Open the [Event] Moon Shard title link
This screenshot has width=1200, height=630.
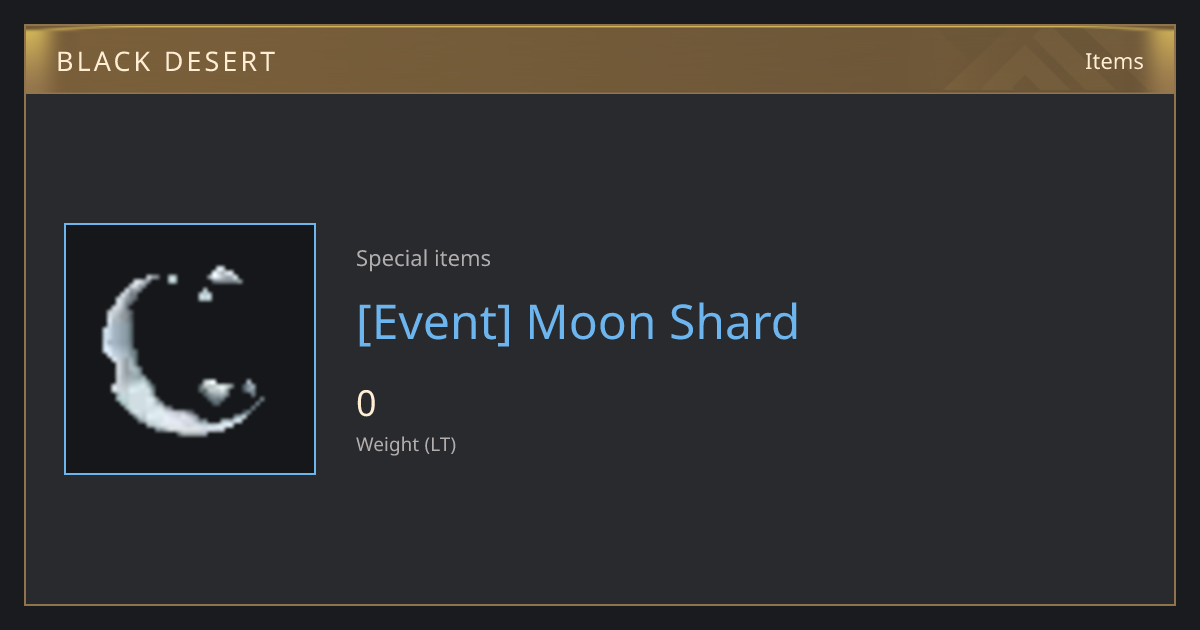578,322
